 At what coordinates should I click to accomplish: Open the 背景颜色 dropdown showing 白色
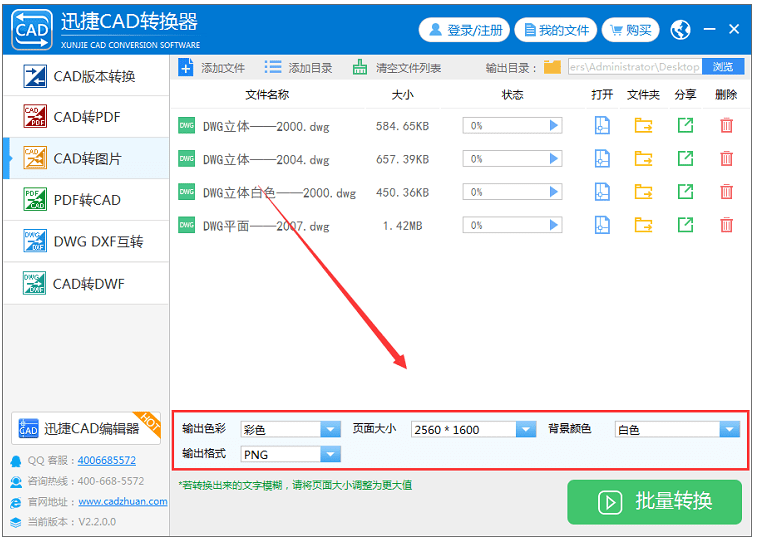coord(677,429)
